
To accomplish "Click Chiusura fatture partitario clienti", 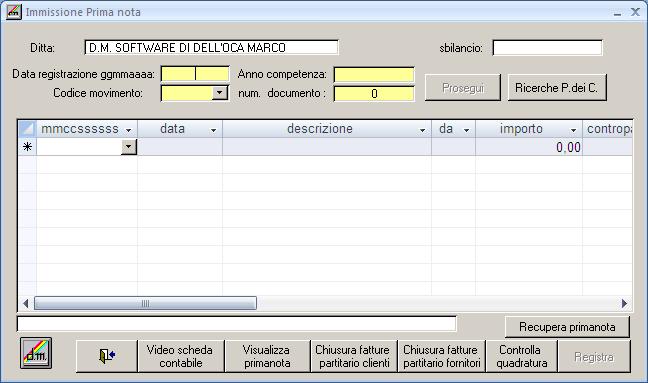I will coord(354,356).
